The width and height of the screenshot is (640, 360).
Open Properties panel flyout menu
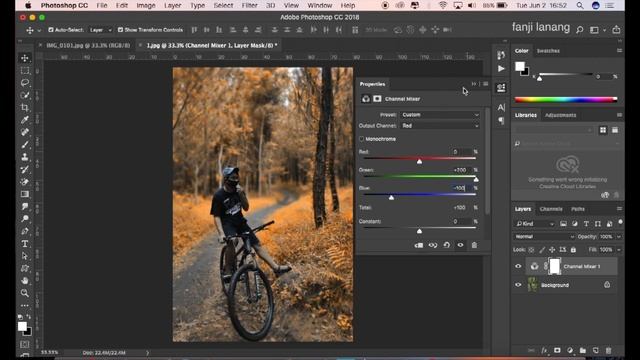coord(485,84)
